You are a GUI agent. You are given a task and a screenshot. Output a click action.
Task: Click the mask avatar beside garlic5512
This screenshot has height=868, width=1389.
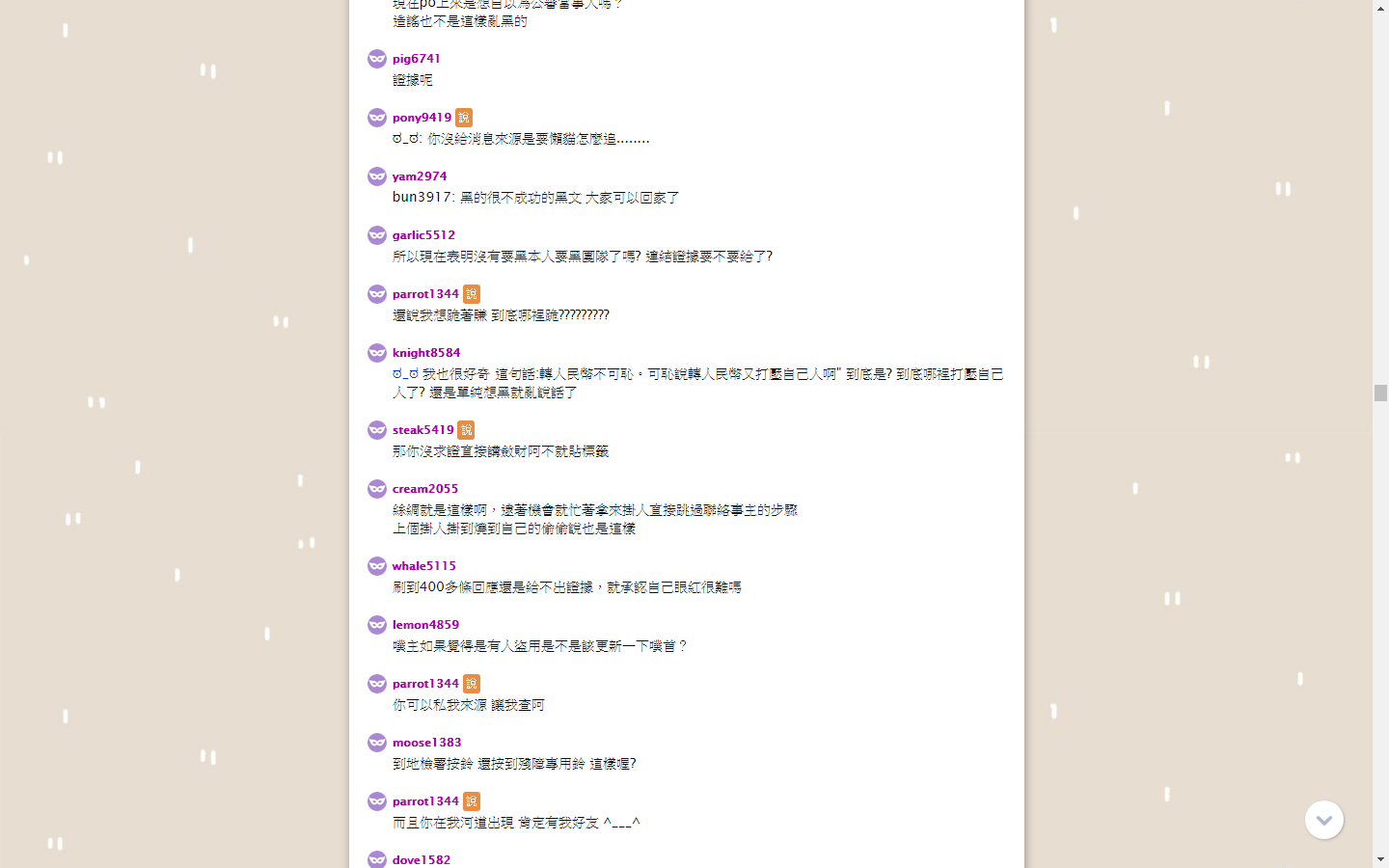377,235
